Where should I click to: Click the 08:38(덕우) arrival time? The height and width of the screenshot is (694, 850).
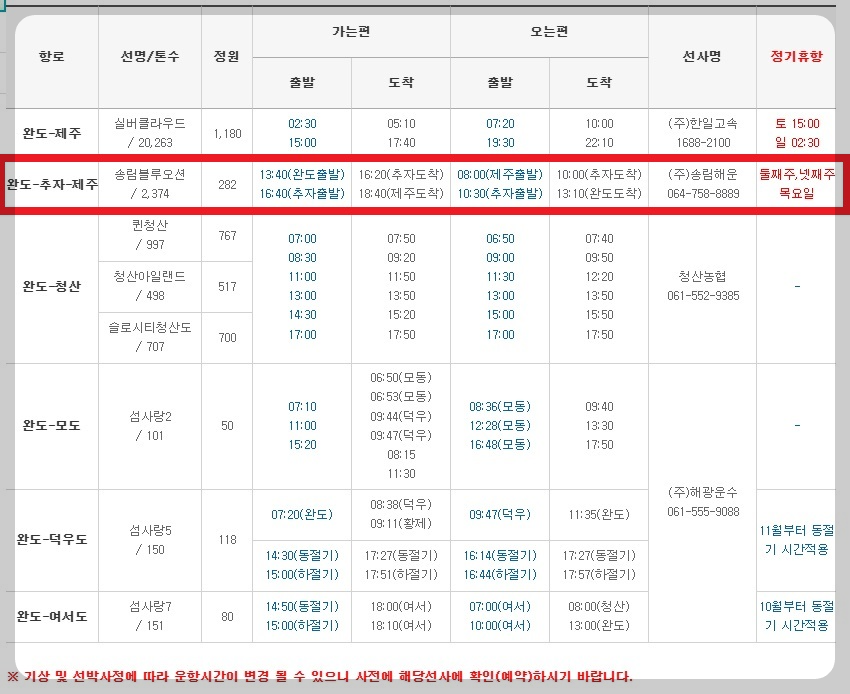401,505
